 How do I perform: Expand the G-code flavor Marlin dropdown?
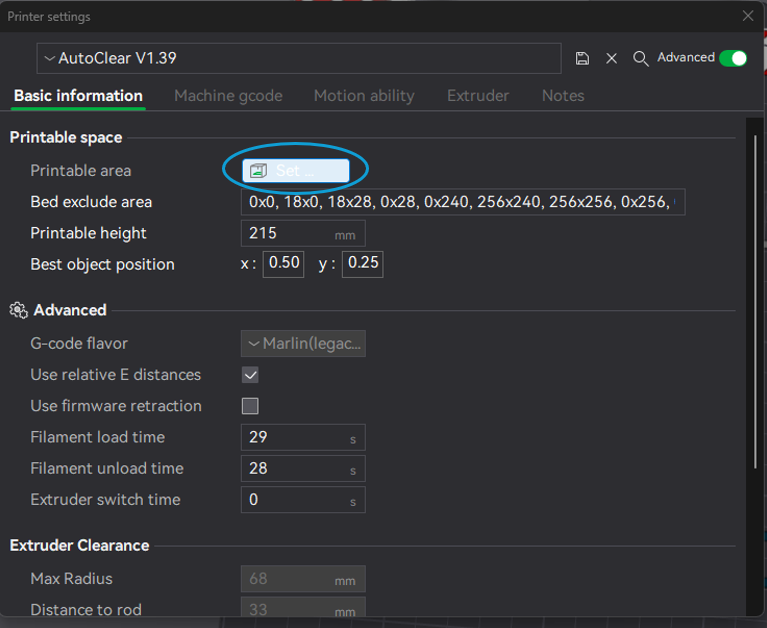[x=303, y=343]
